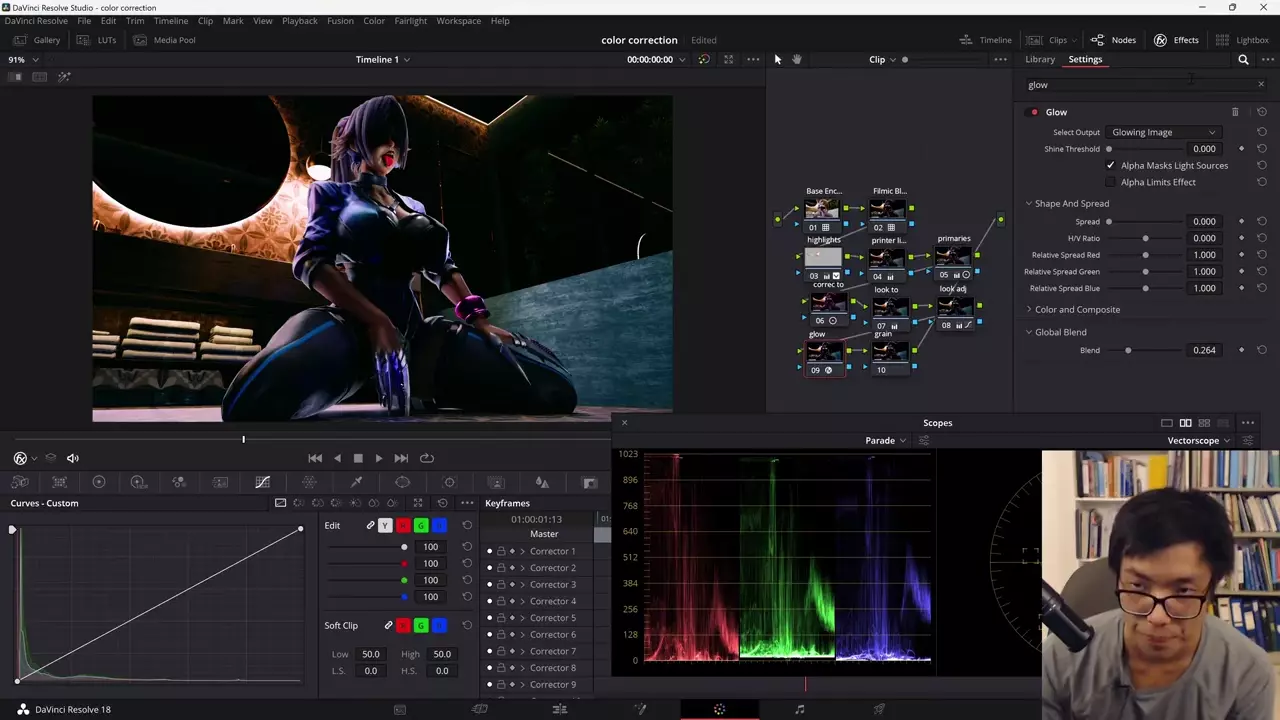Enable Alpha Limits Effect checkbox
The height and width of the screenshot is (720, 1280).
(x=1110, y=182)
